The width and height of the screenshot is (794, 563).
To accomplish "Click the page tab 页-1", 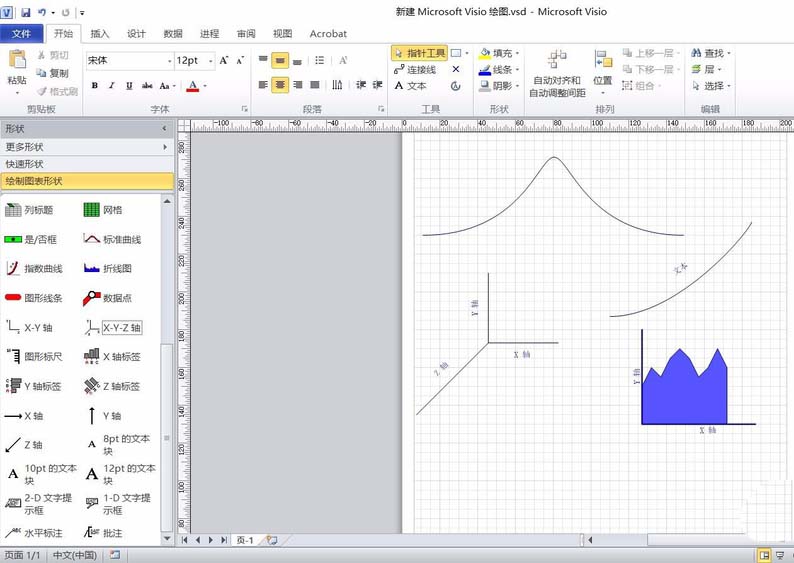I will [245, 540].
